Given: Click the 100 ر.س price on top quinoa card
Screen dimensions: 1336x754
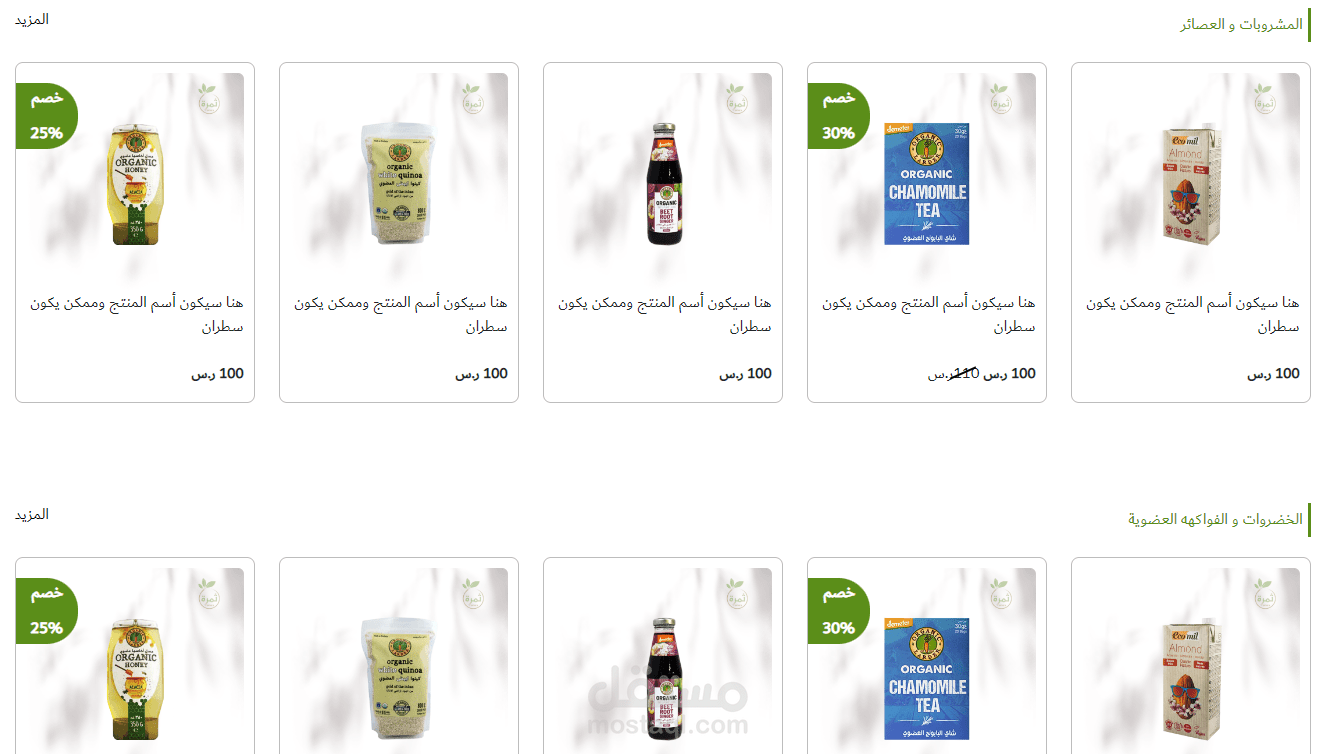Looking at the screenshot, I should pos(482,373).
